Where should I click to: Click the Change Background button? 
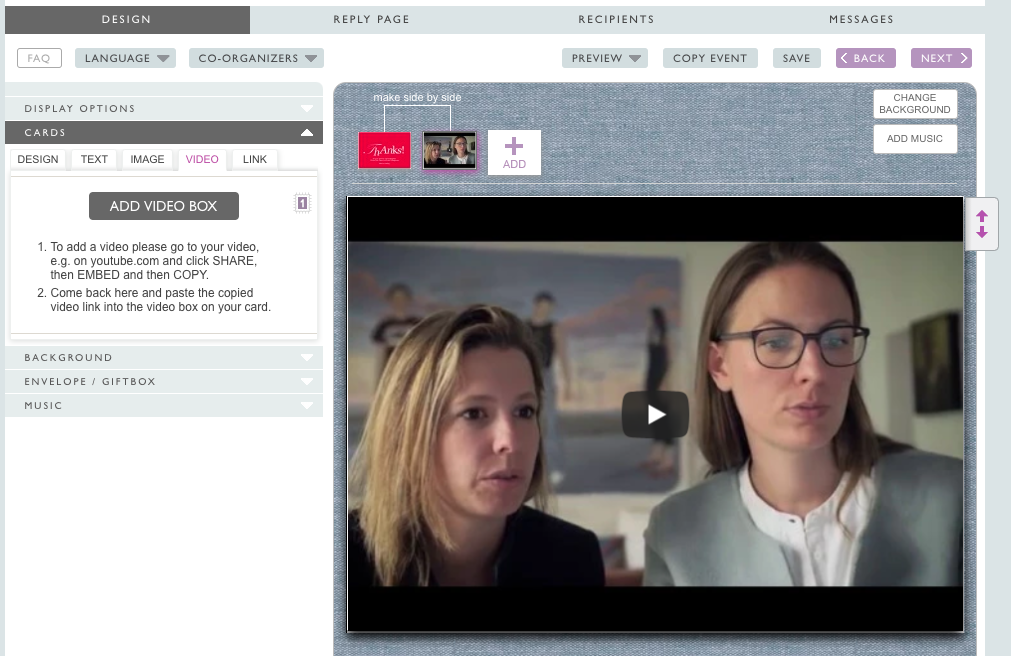914,104
